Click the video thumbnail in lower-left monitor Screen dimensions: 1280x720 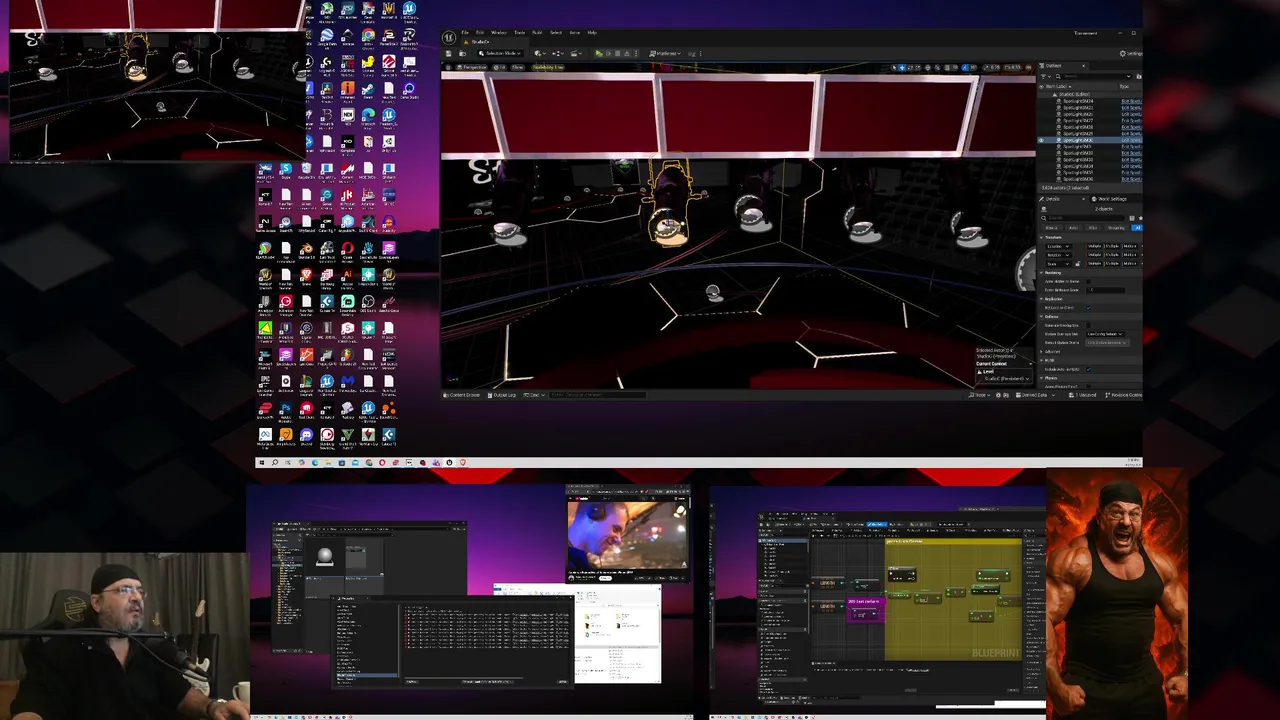coord(627,535)
